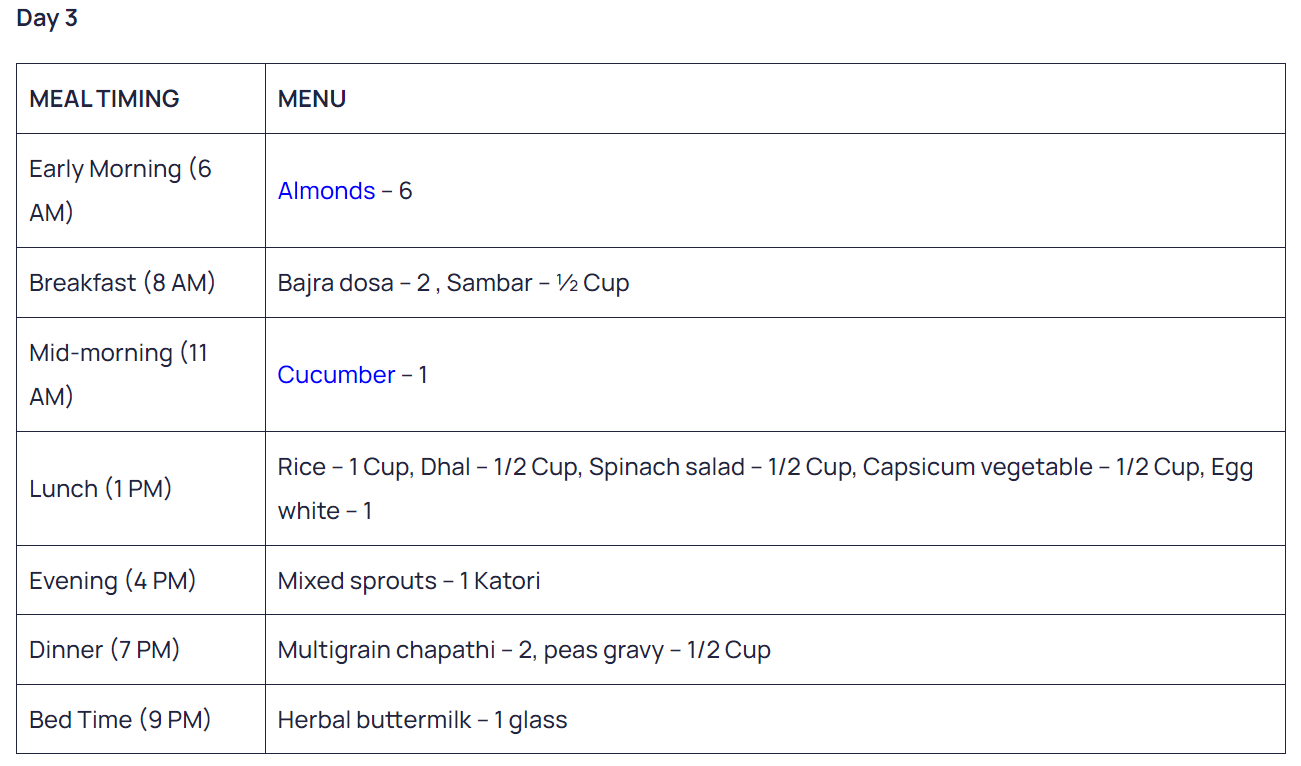Select the Herbal buttermilk menu entry

coord(423,720)
